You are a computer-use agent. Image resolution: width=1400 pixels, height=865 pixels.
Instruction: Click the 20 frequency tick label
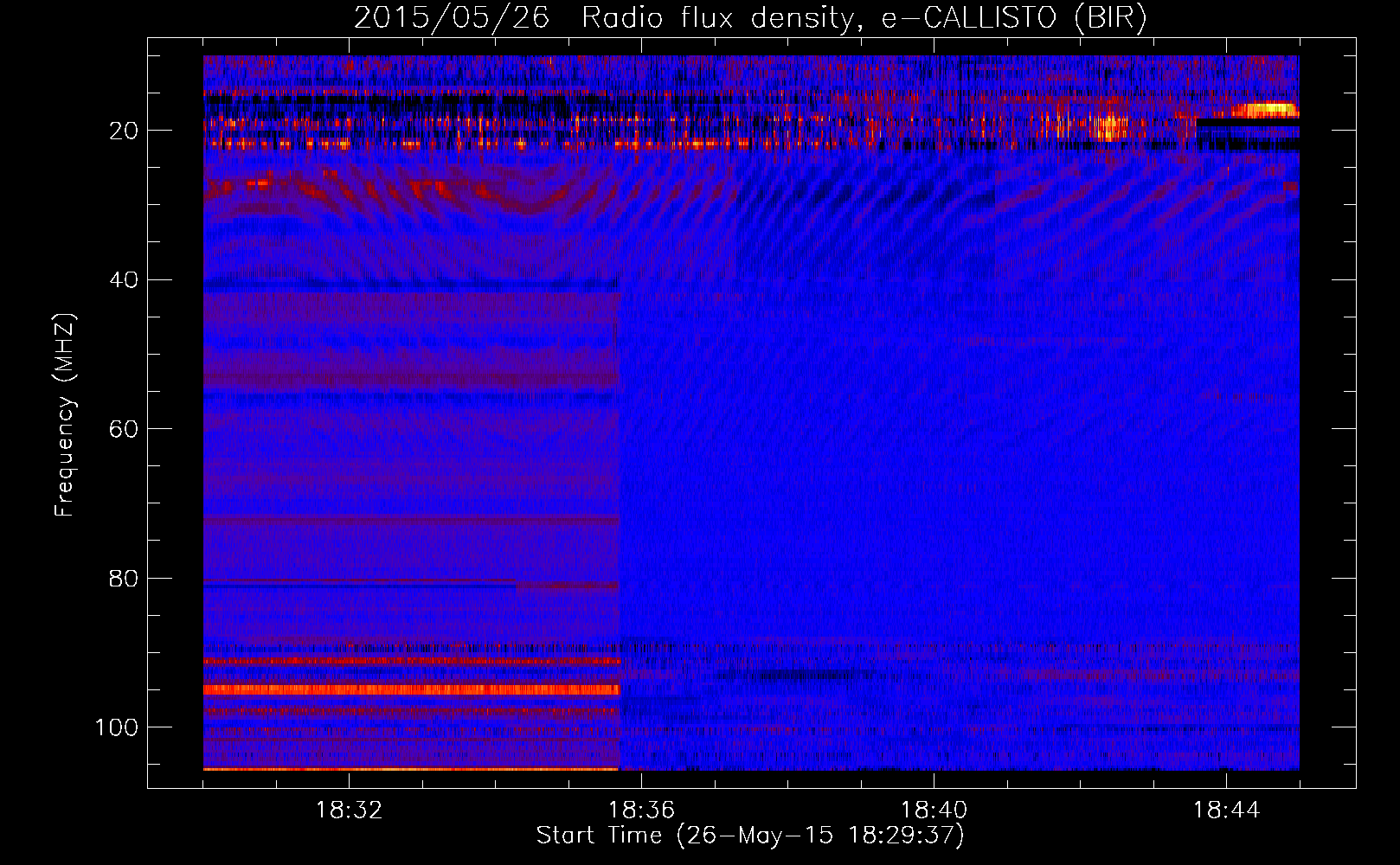124,131
